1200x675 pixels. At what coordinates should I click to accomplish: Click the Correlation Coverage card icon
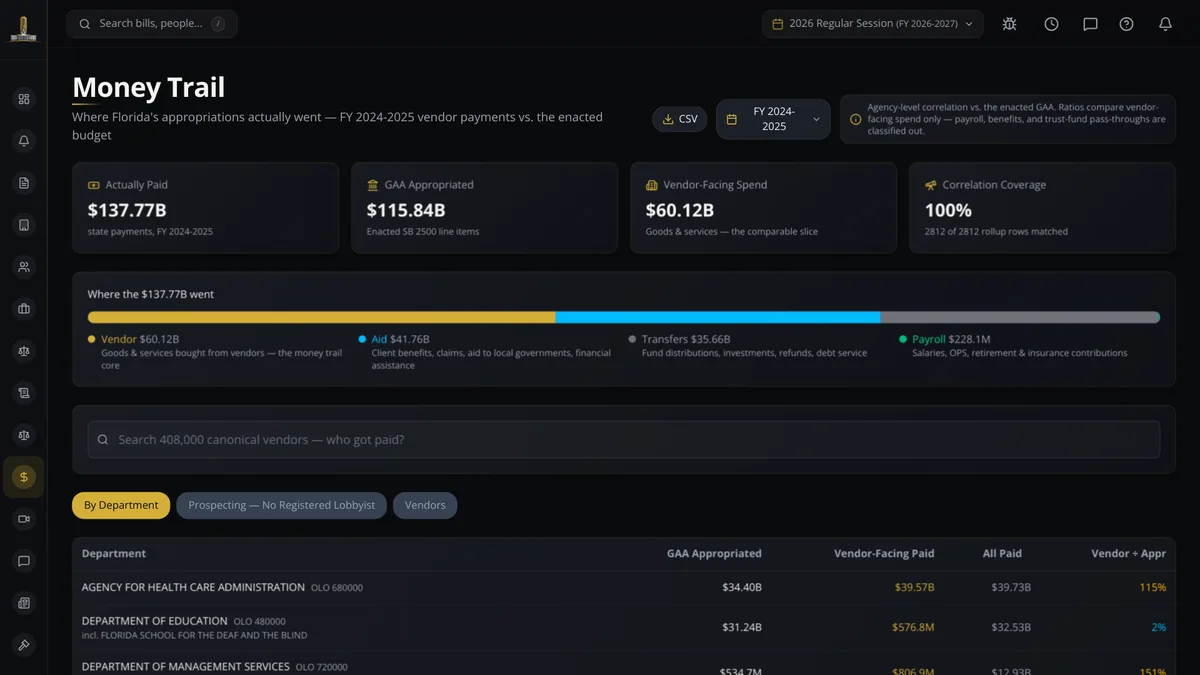pos(931,185)
